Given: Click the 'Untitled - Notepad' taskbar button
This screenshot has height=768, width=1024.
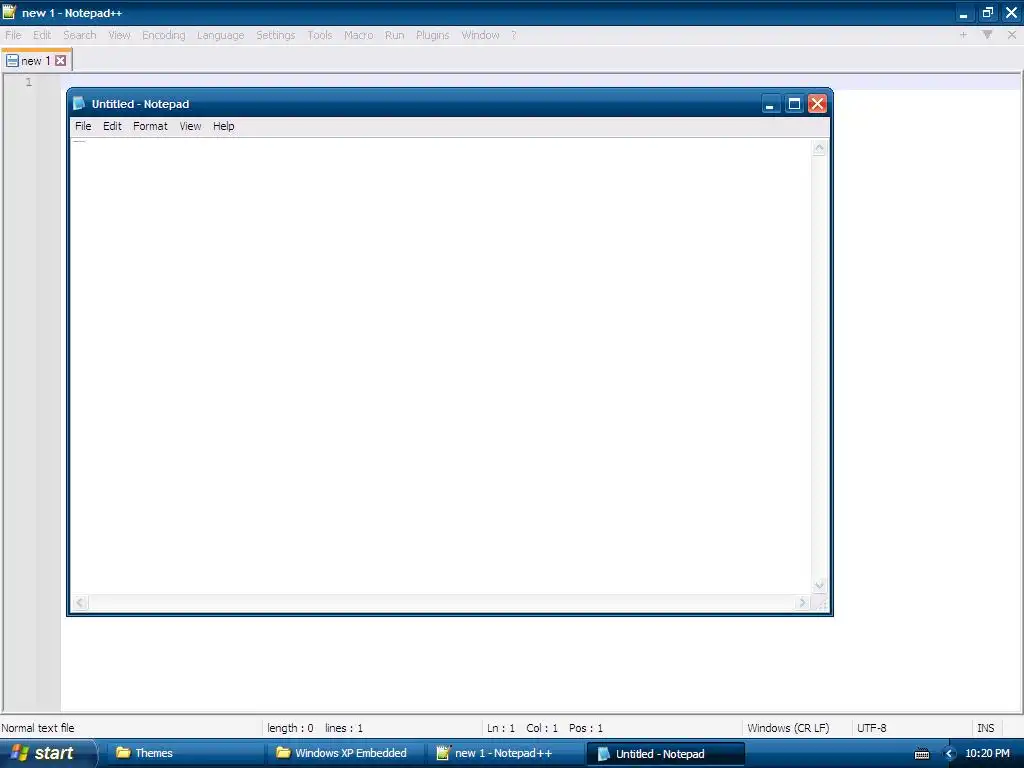Looking at the screenshot, I should pos(665,753).
